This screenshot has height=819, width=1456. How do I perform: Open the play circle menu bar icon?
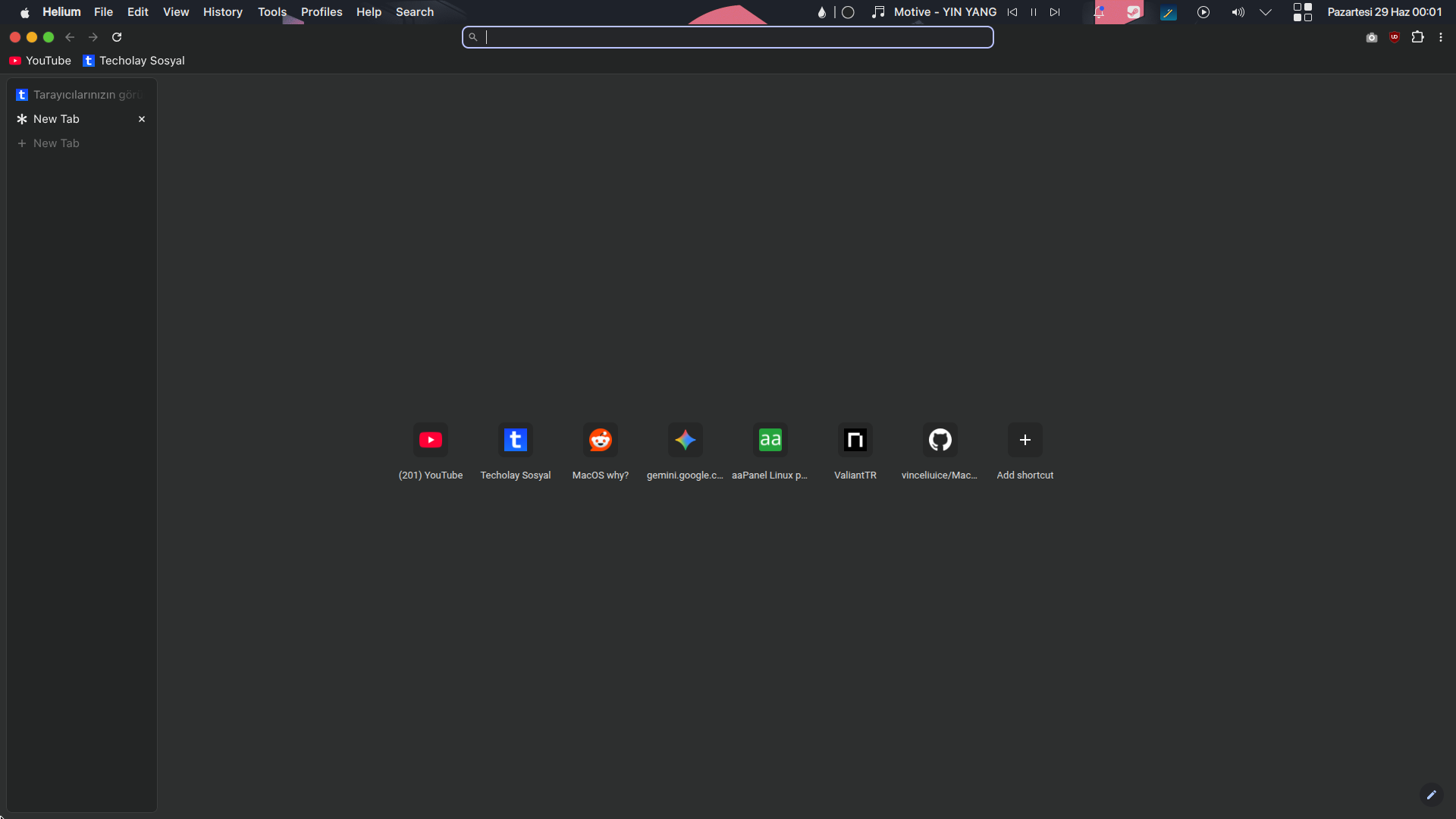(x=1203, y=12)
